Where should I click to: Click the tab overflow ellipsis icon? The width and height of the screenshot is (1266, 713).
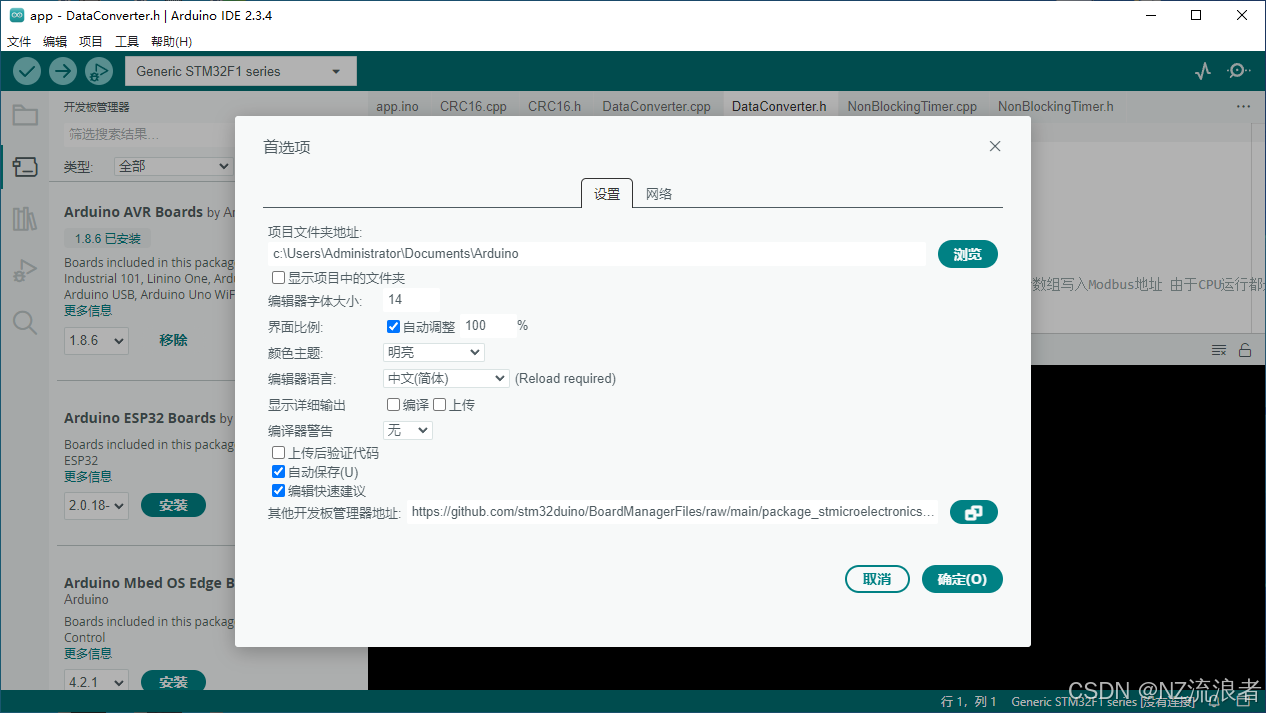tap(1243, 106)
